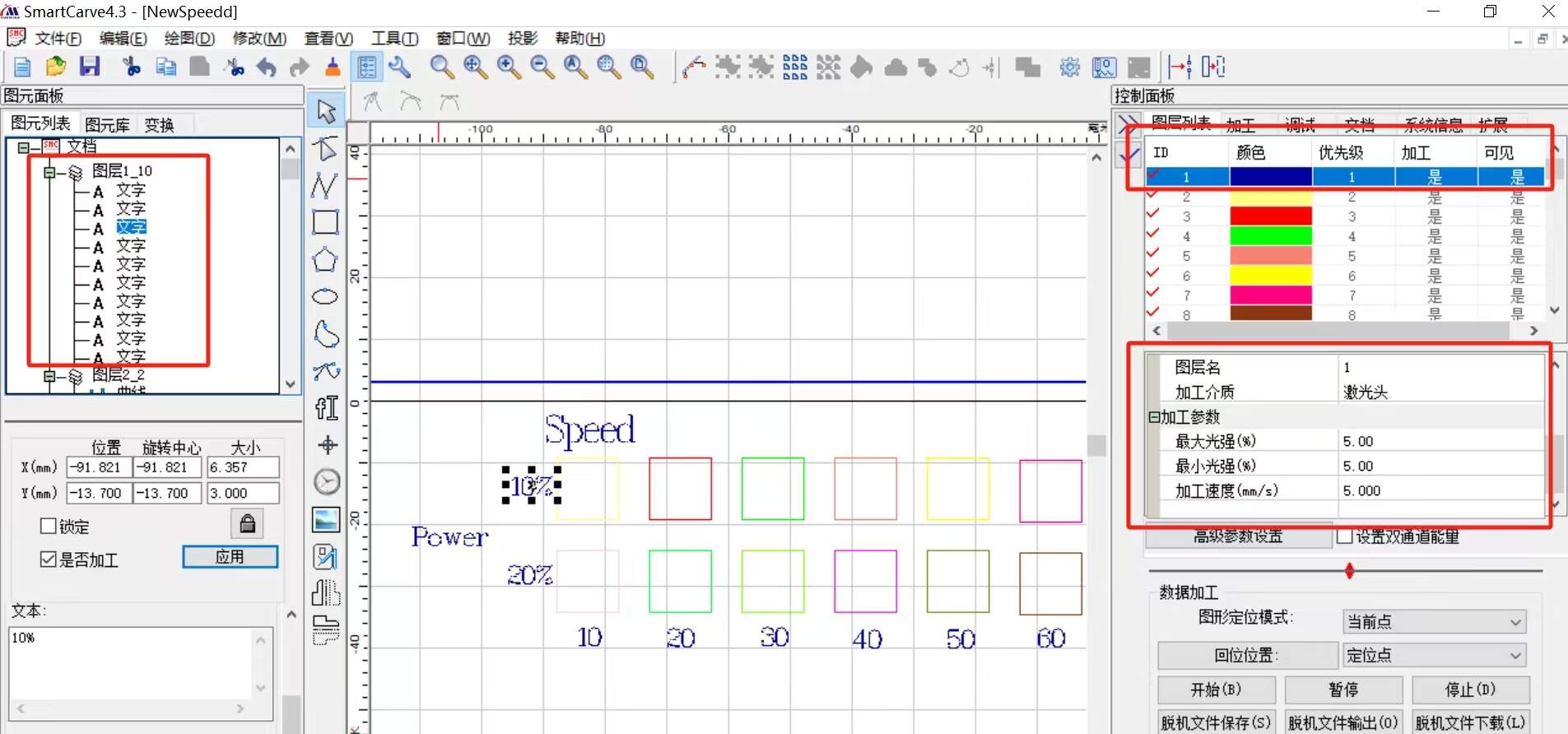1568x734 pixels.
Task: Click the redo arrow icon
Action: [x=300, y=67]
